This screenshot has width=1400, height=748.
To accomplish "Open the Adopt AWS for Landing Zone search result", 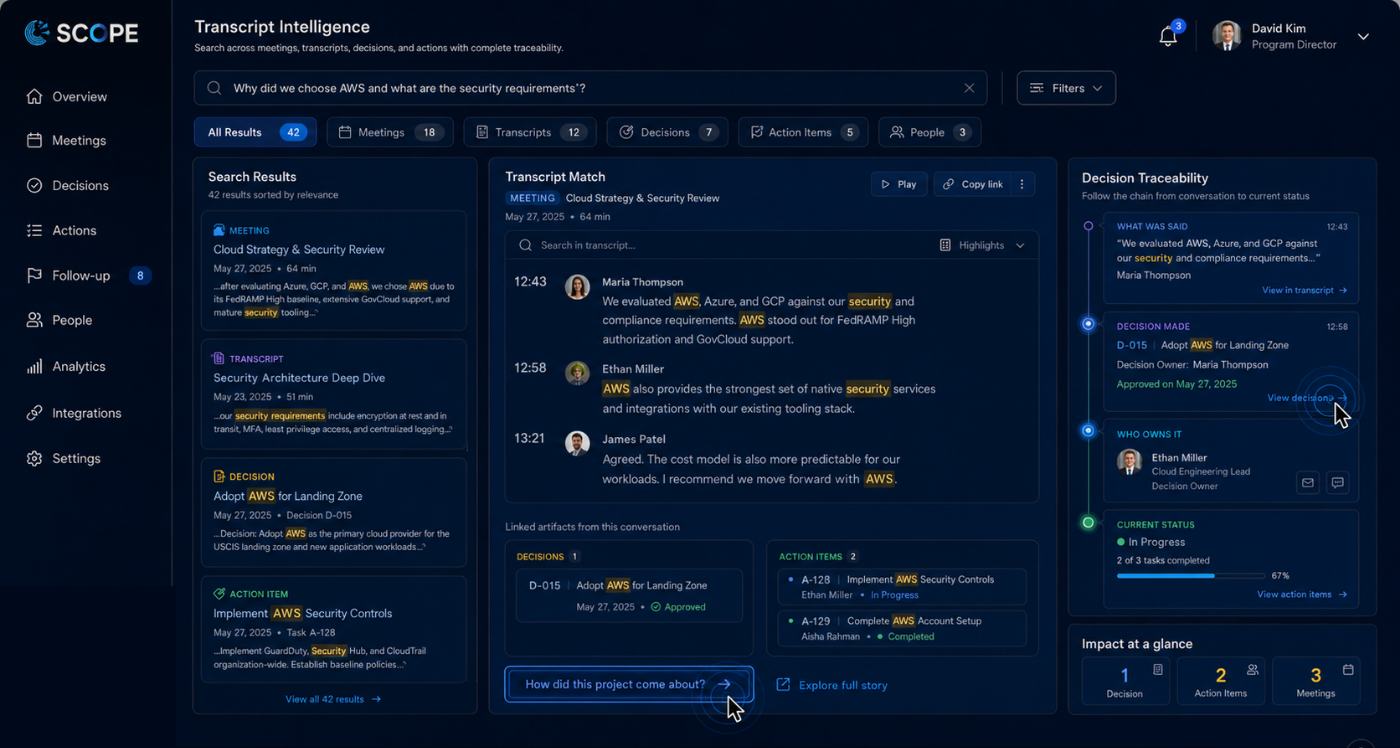I will point(334,512).
